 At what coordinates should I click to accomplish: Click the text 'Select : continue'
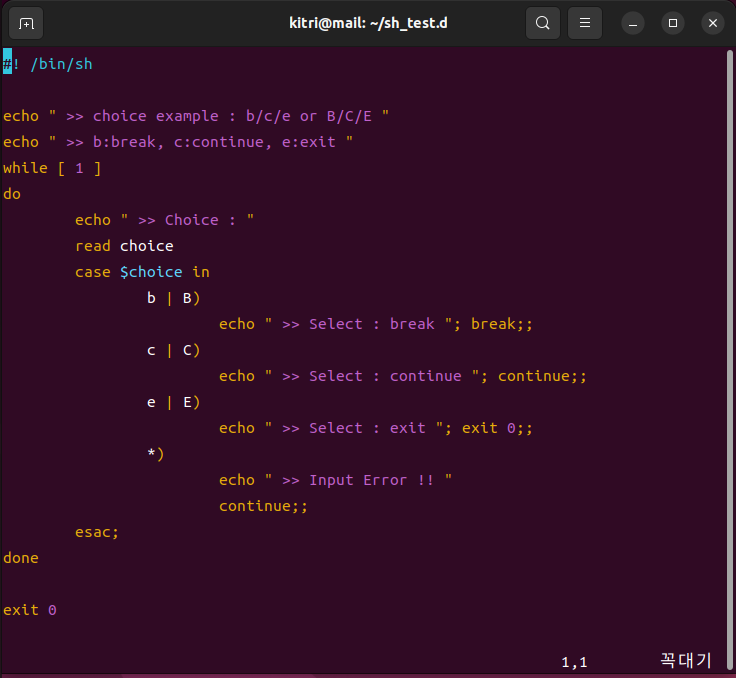pyautogui.click(x=385, y=376)
